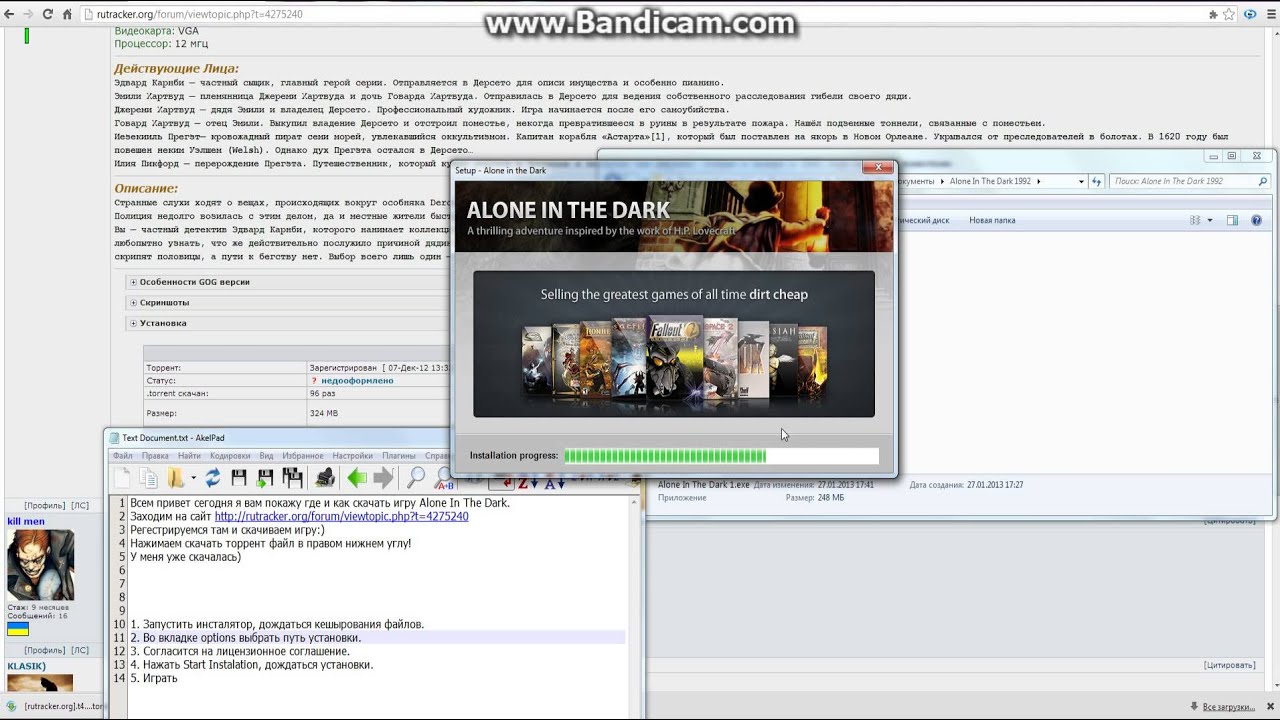Click the red Z sort icon in AkelPad

(x=527, y=484)
